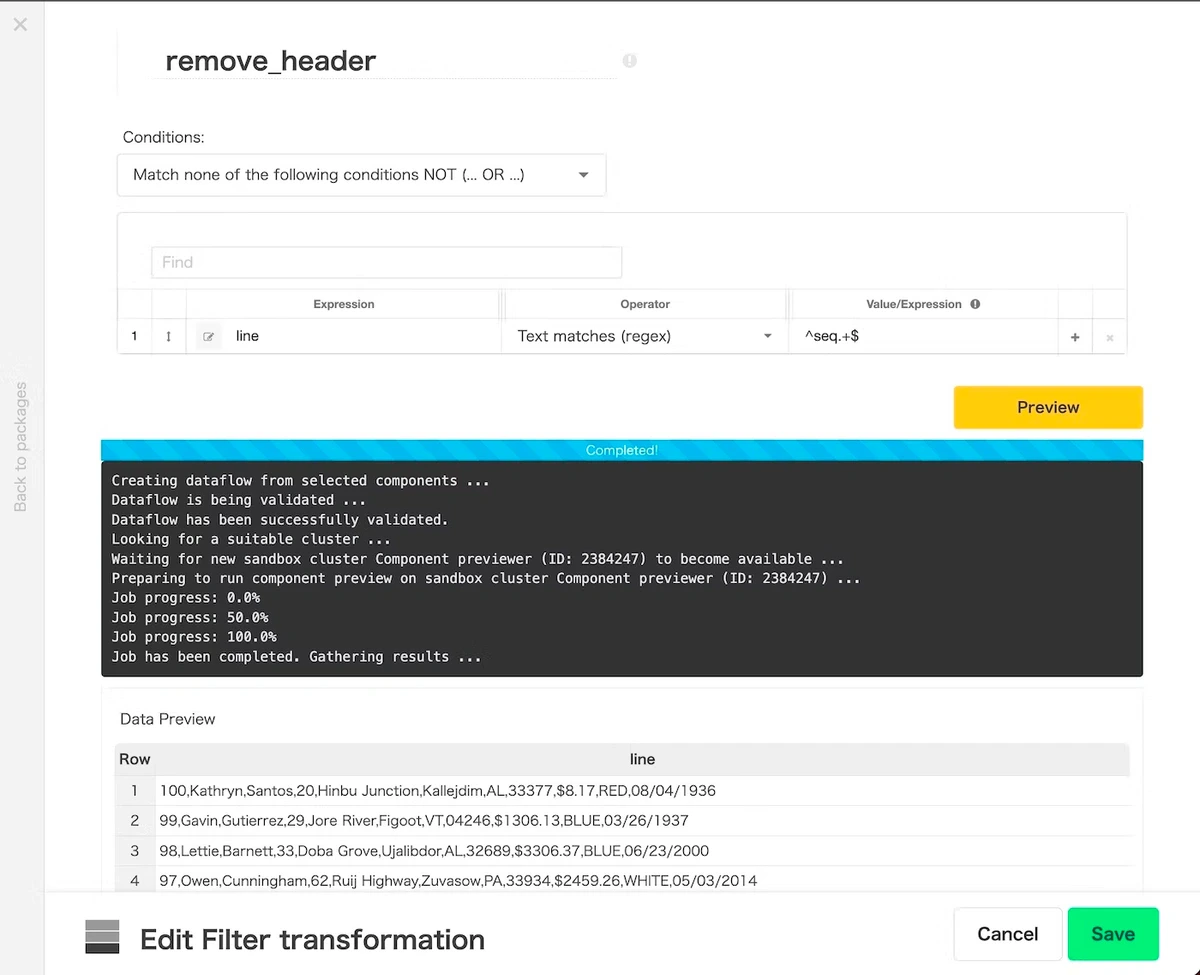Click the info icon next to remove_header
The image size is (1200, 975).
click(630, 61)
